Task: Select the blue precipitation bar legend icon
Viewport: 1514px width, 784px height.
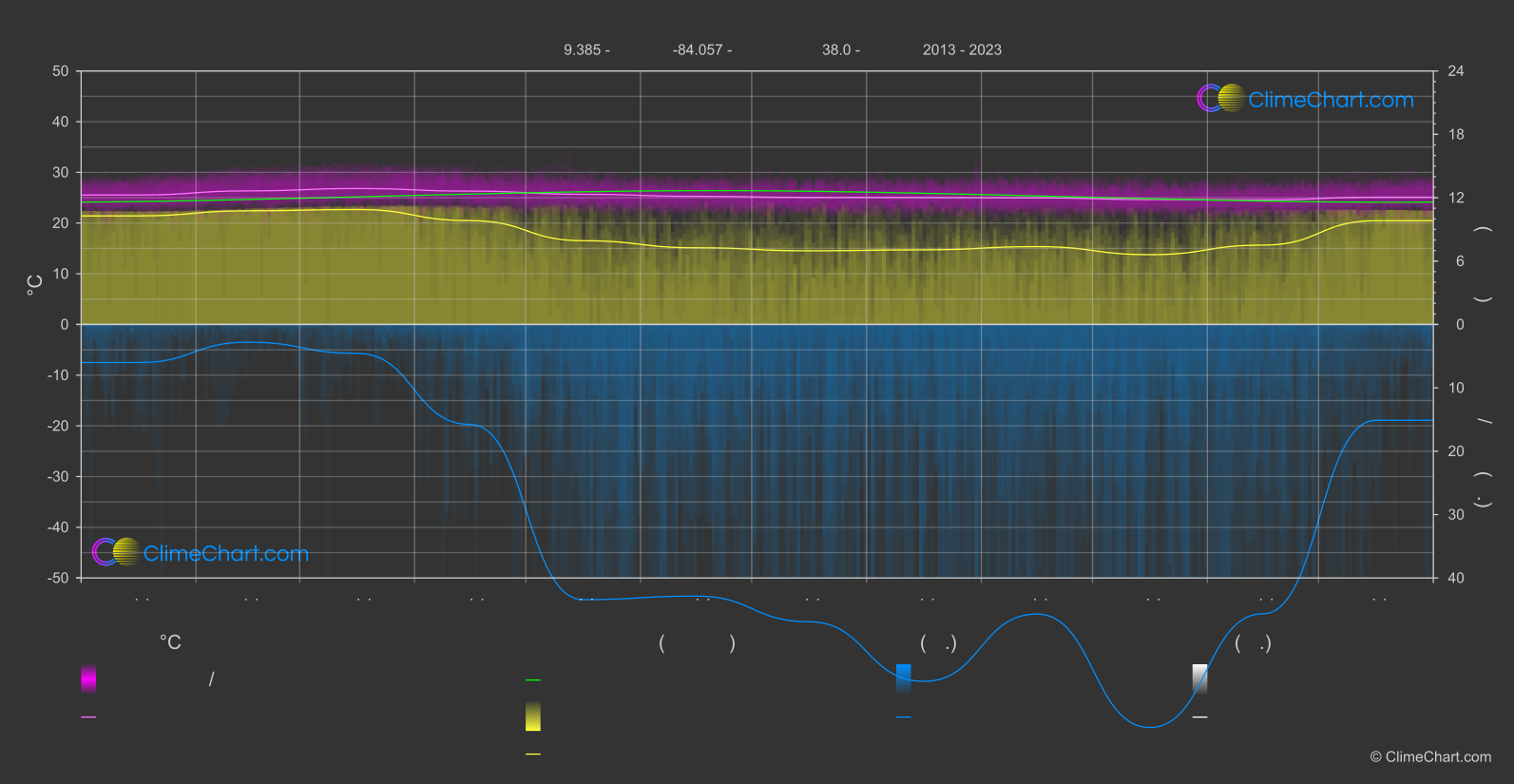Action: click(x=904, y=679)
